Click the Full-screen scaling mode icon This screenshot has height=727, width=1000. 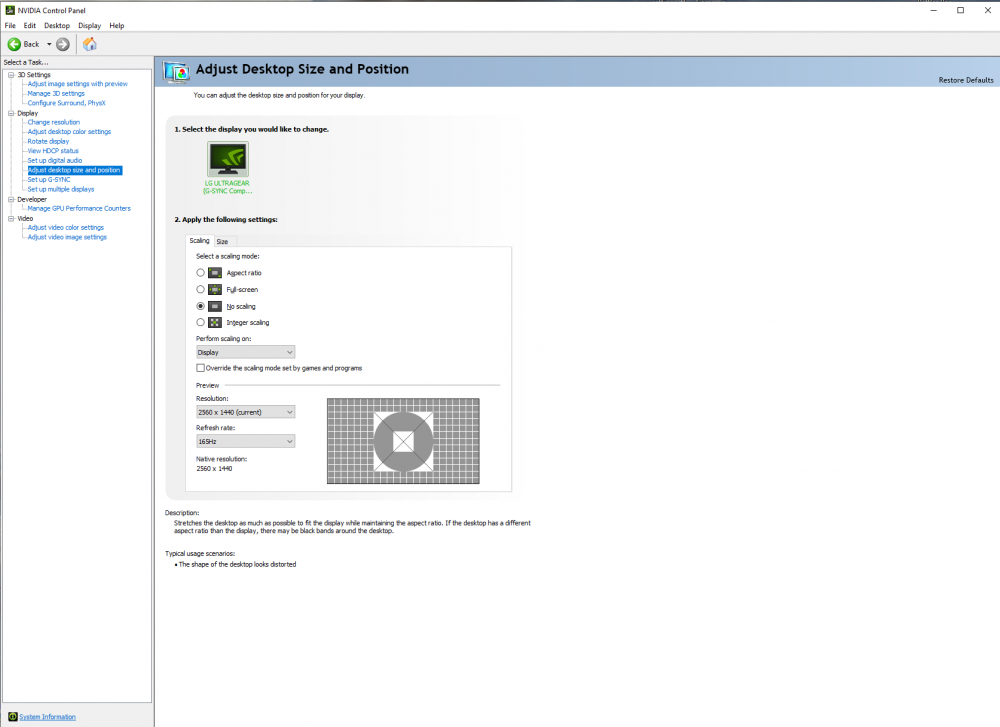(x=214, y=289)
